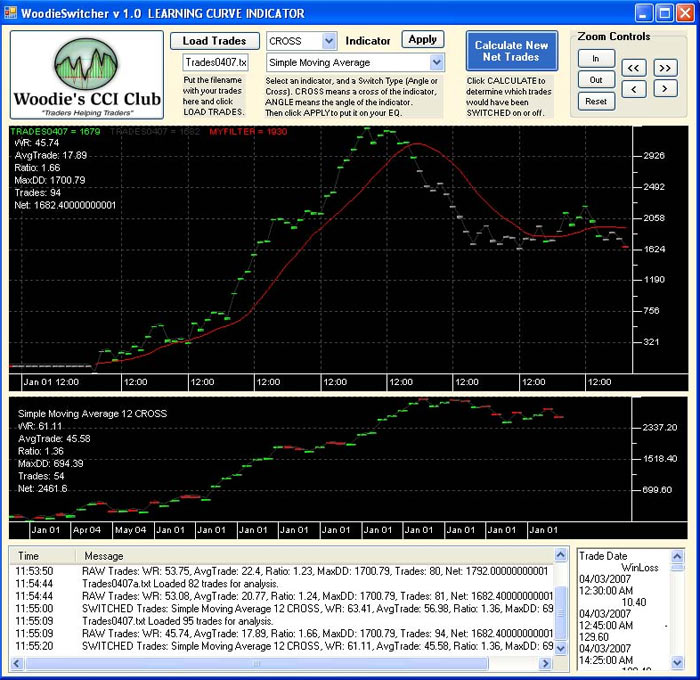
Task: Click the 10.40 WinLoss value
Action: click(634, 602)
